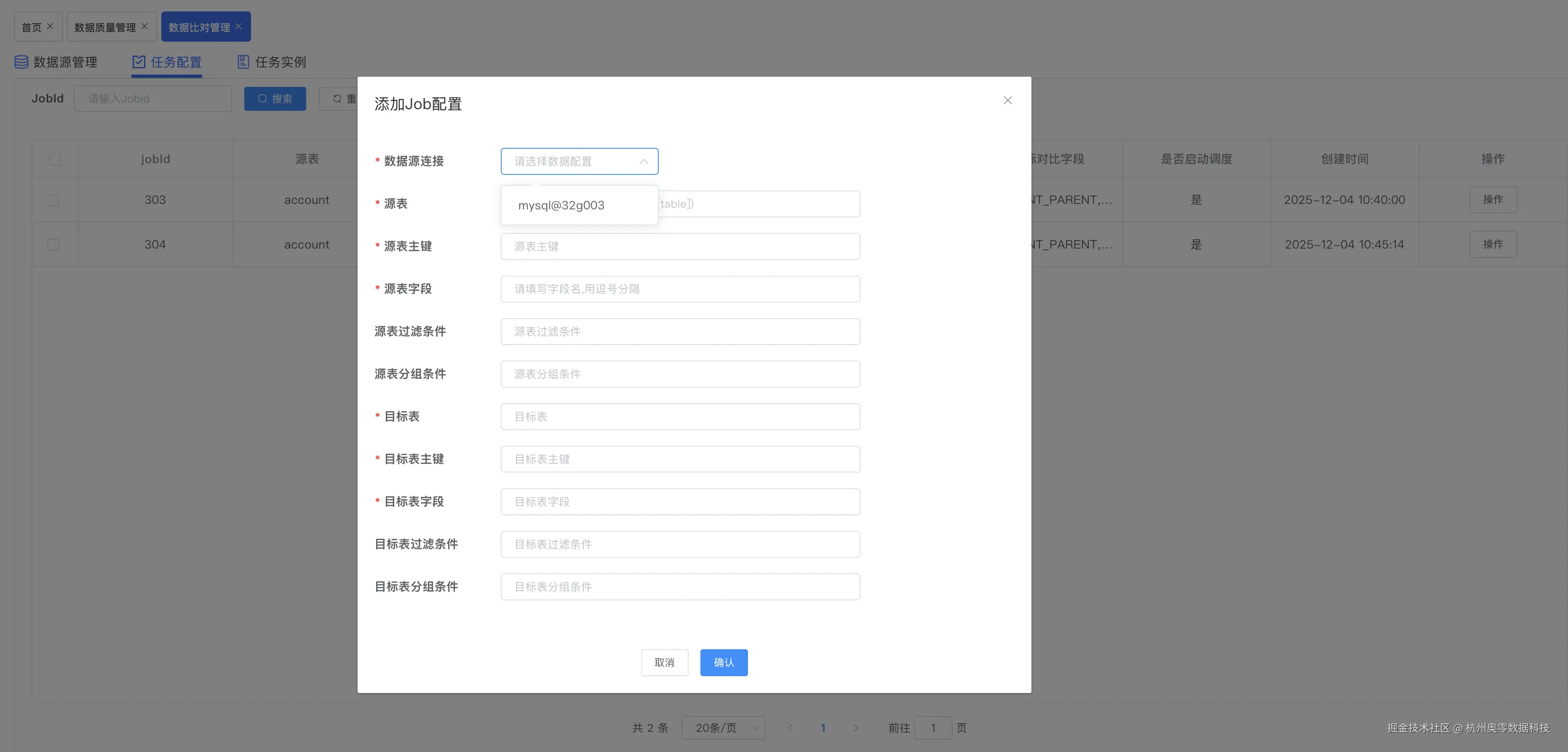Close the 数据质量管理 tab via X icon

coord(144,26)
